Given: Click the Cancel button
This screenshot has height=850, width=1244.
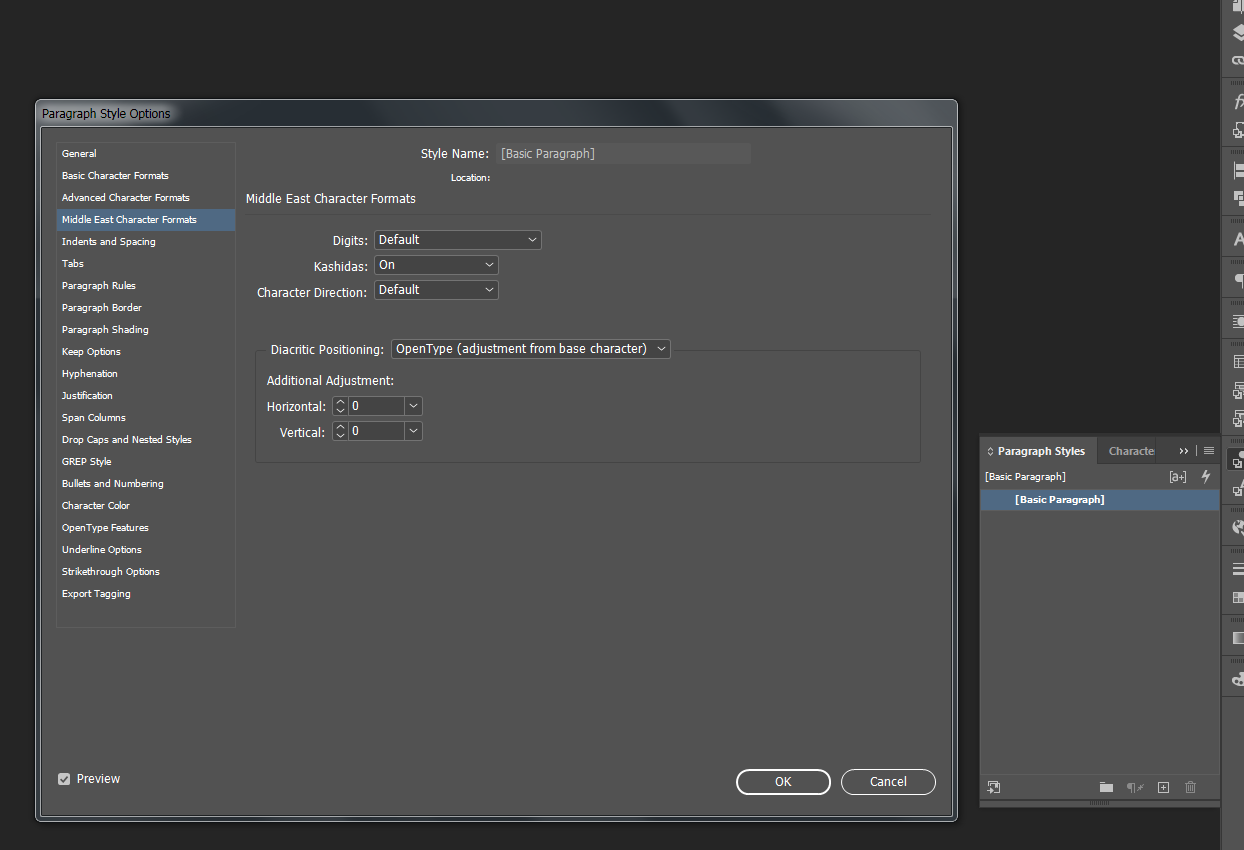Looking at the screenshot, I should (888, 782).
